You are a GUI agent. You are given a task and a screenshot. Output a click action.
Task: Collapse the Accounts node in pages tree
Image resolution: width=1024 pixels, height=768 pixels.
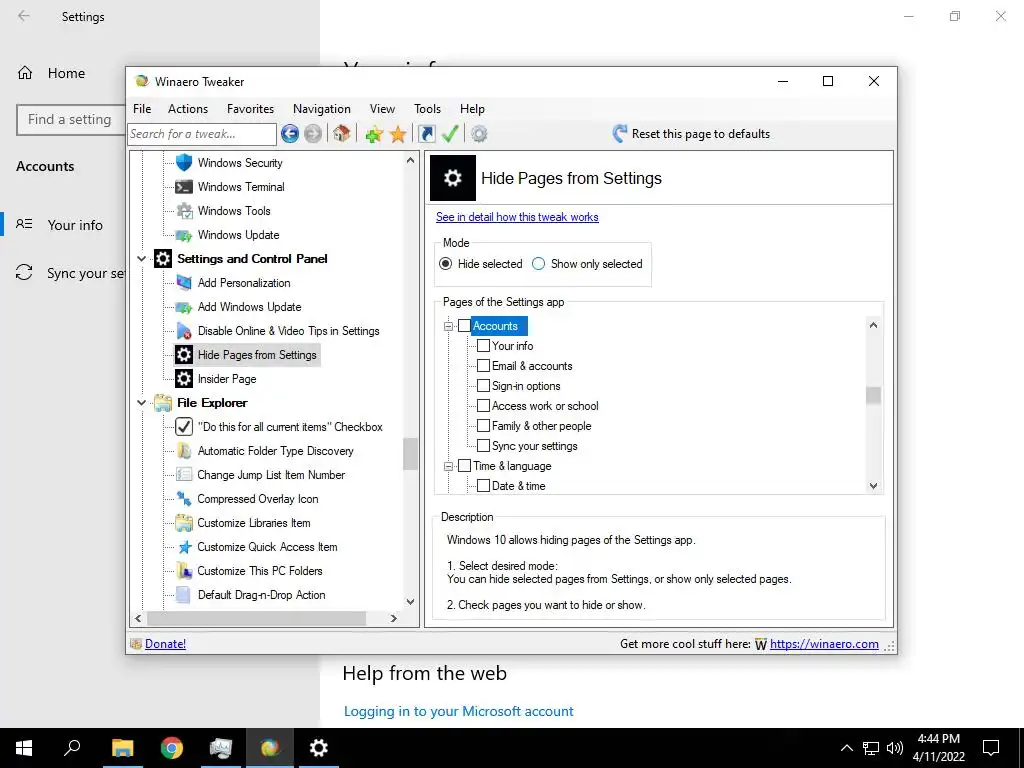tap(449, 326)
